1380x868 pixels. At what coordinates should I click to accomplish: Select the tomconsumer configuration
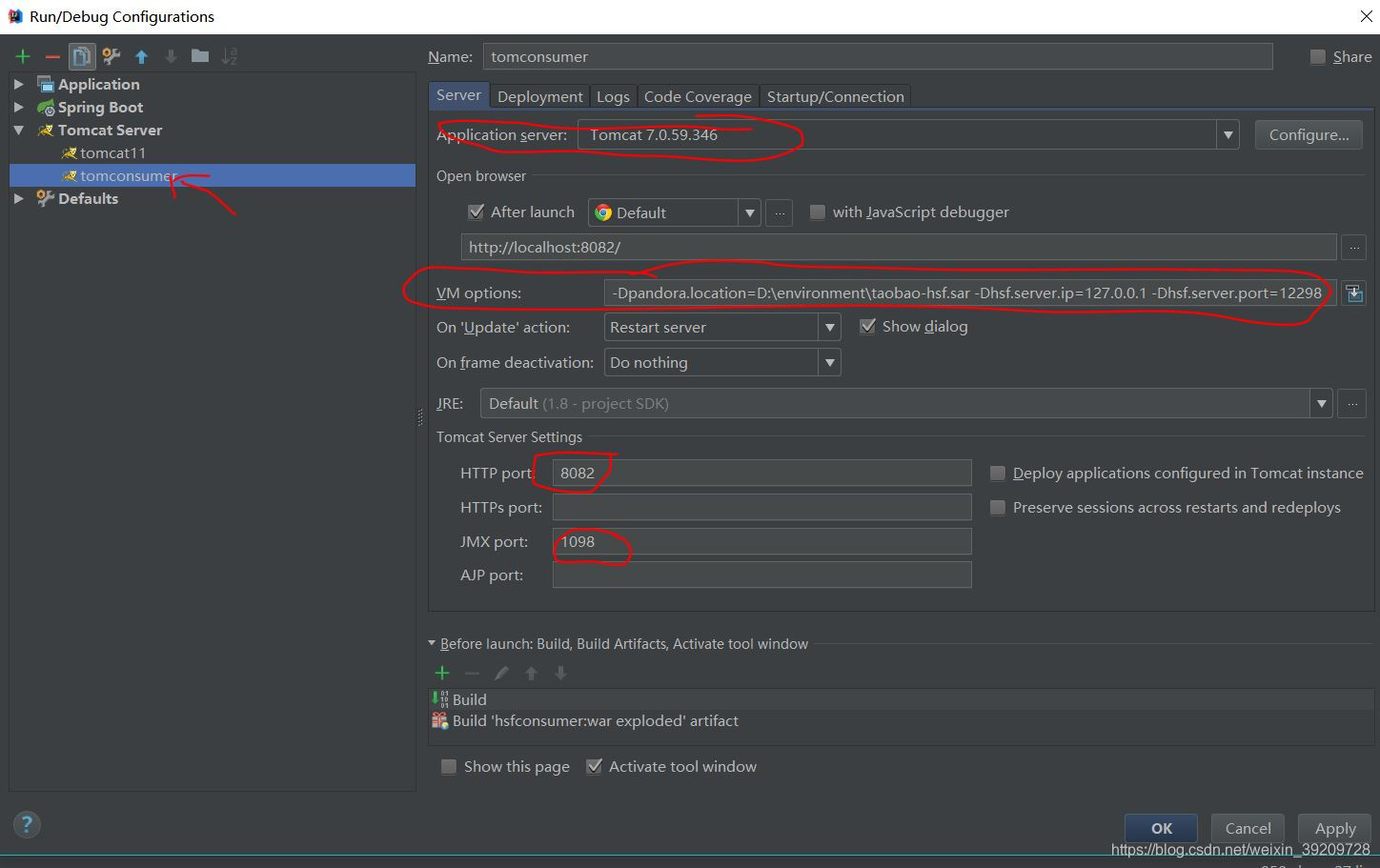click(x=213, y=175)
